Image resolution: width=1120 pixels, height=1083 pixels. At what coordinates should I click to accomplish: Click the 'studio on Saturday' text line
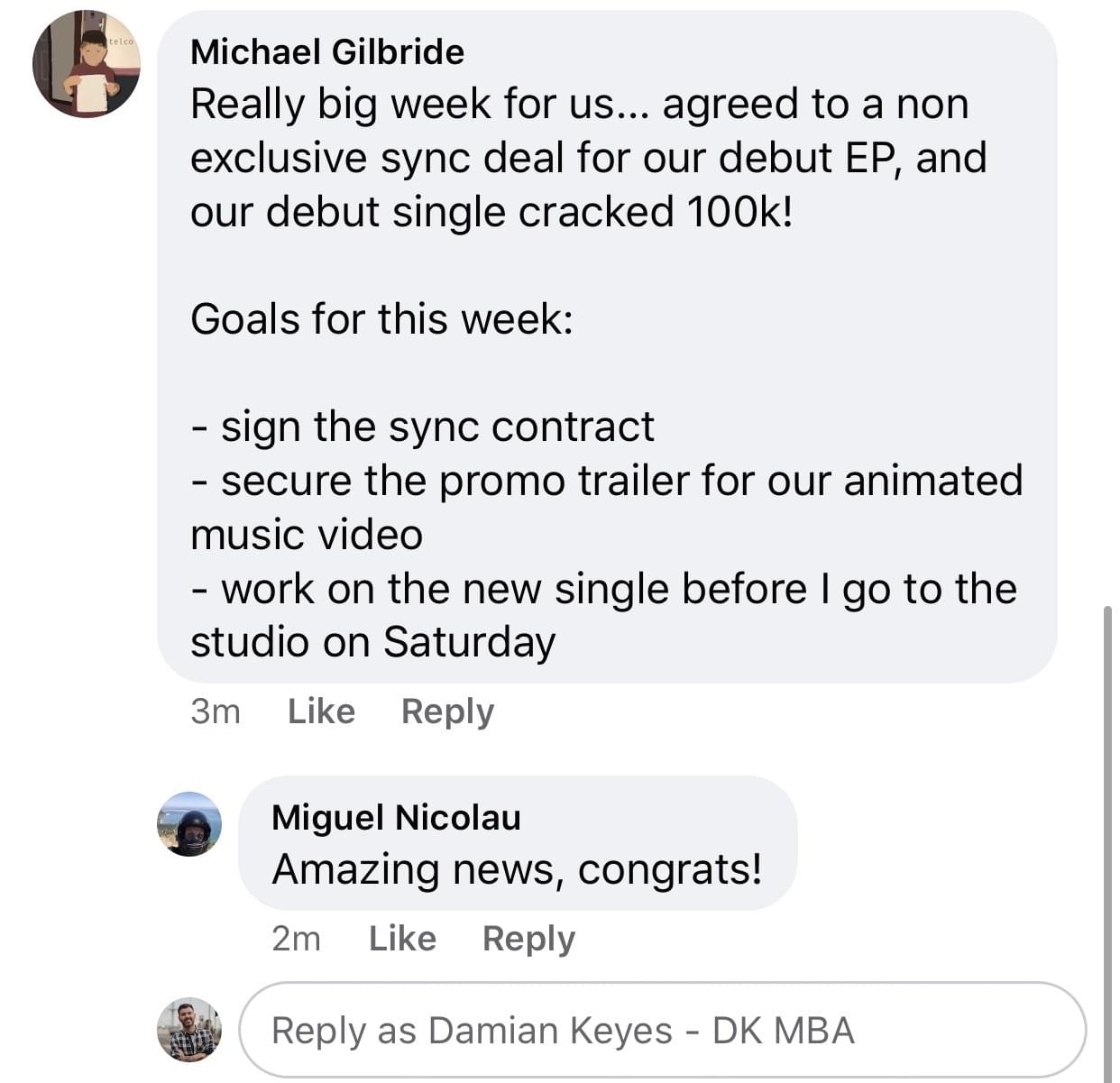pyautogui.click(x=372, y=642)
